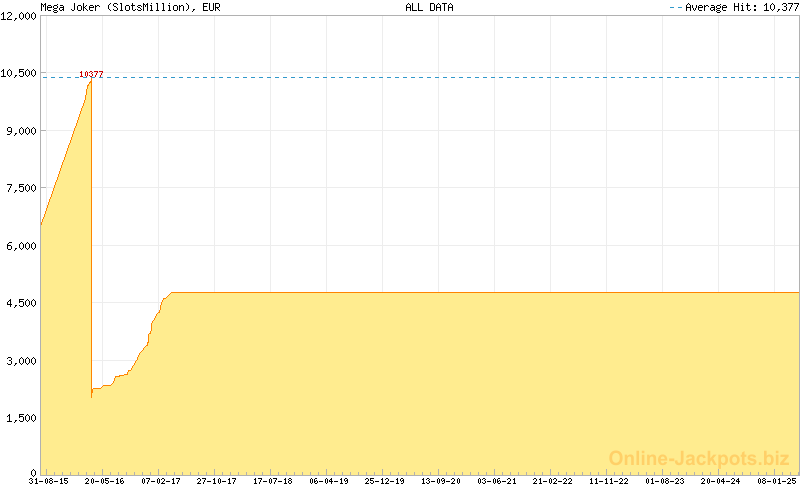800x490 pixels.
Task: Select the 'ALL DATA' heading at top
Action: (429, 7)
